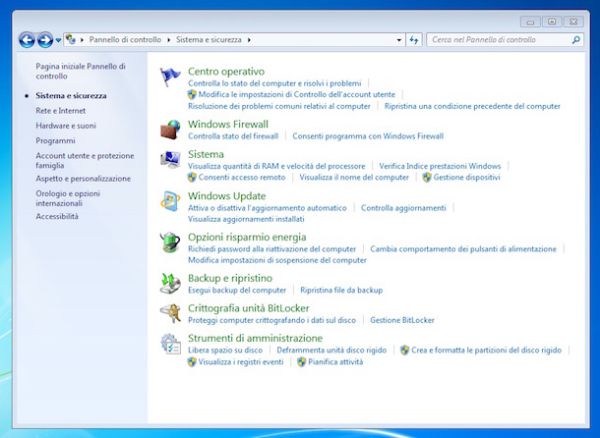Expand the address bar history dropdown
The width and height of the screenshot is (600, 438).
[399, 40]
